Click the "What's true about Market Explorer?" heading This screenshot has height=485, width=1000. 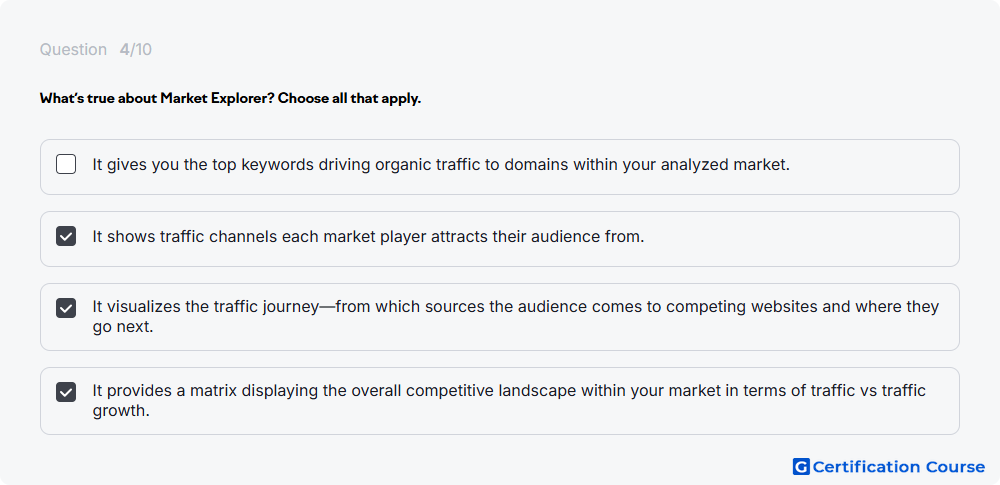click(157, 99)
